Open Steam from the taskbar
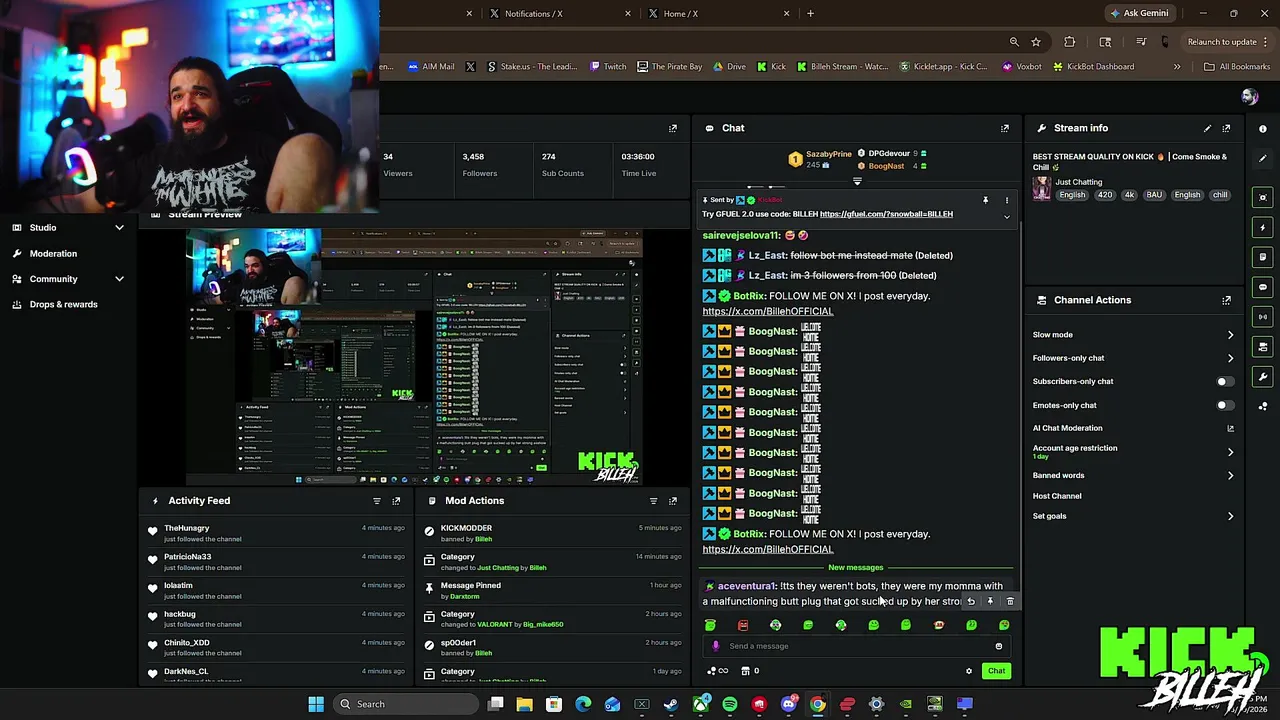 coord(671,704)
